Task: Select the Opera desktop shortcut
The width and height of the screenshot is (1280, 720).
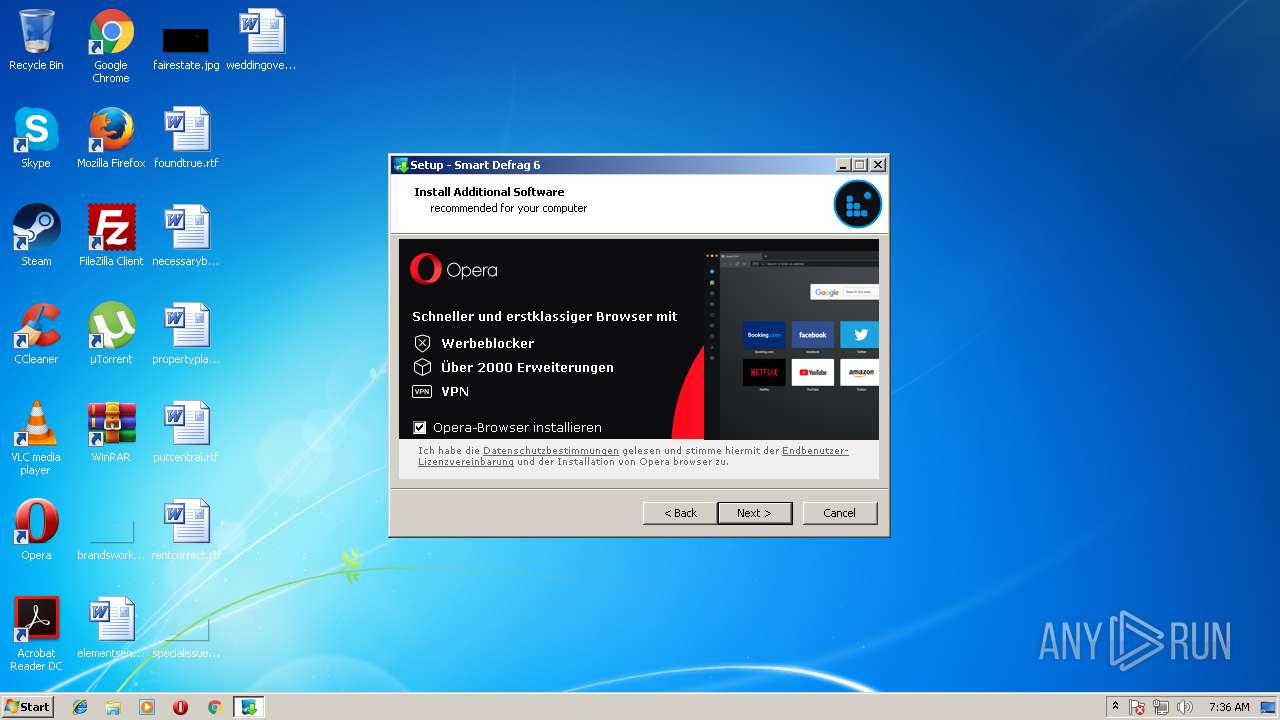Action: (x=36, y=530)
